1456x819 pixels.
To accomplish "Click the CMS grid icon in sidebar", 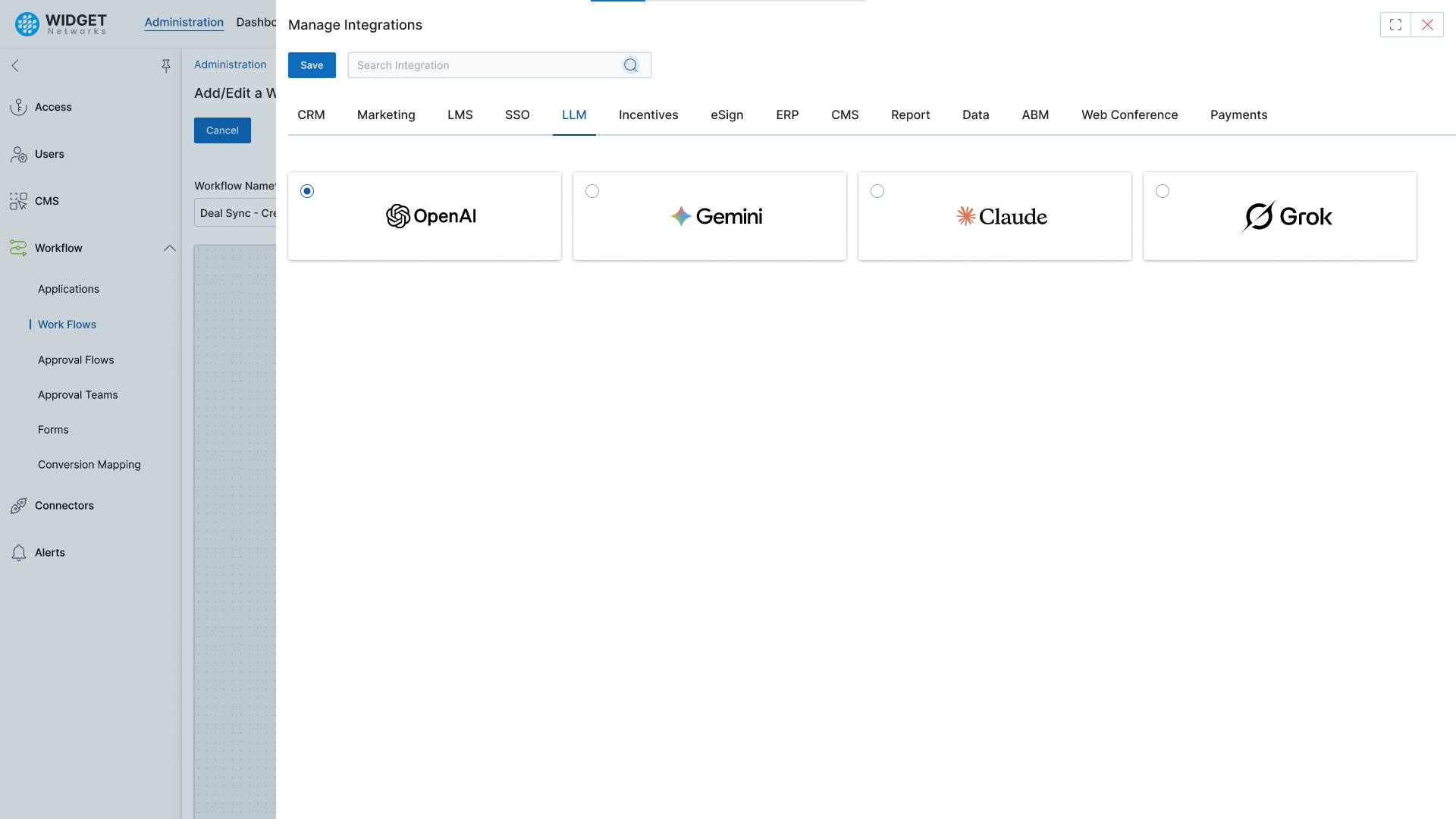I will (x=19, y=201).
